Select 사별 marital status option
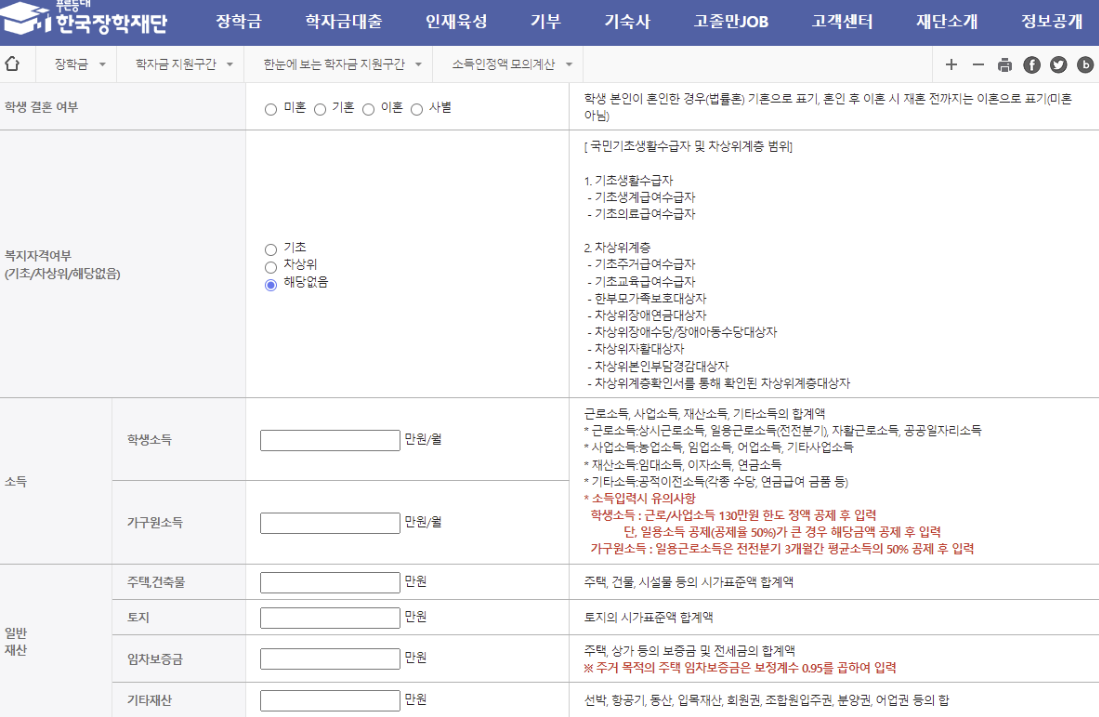Screen dimensions: 1099x717 point(416,109)
